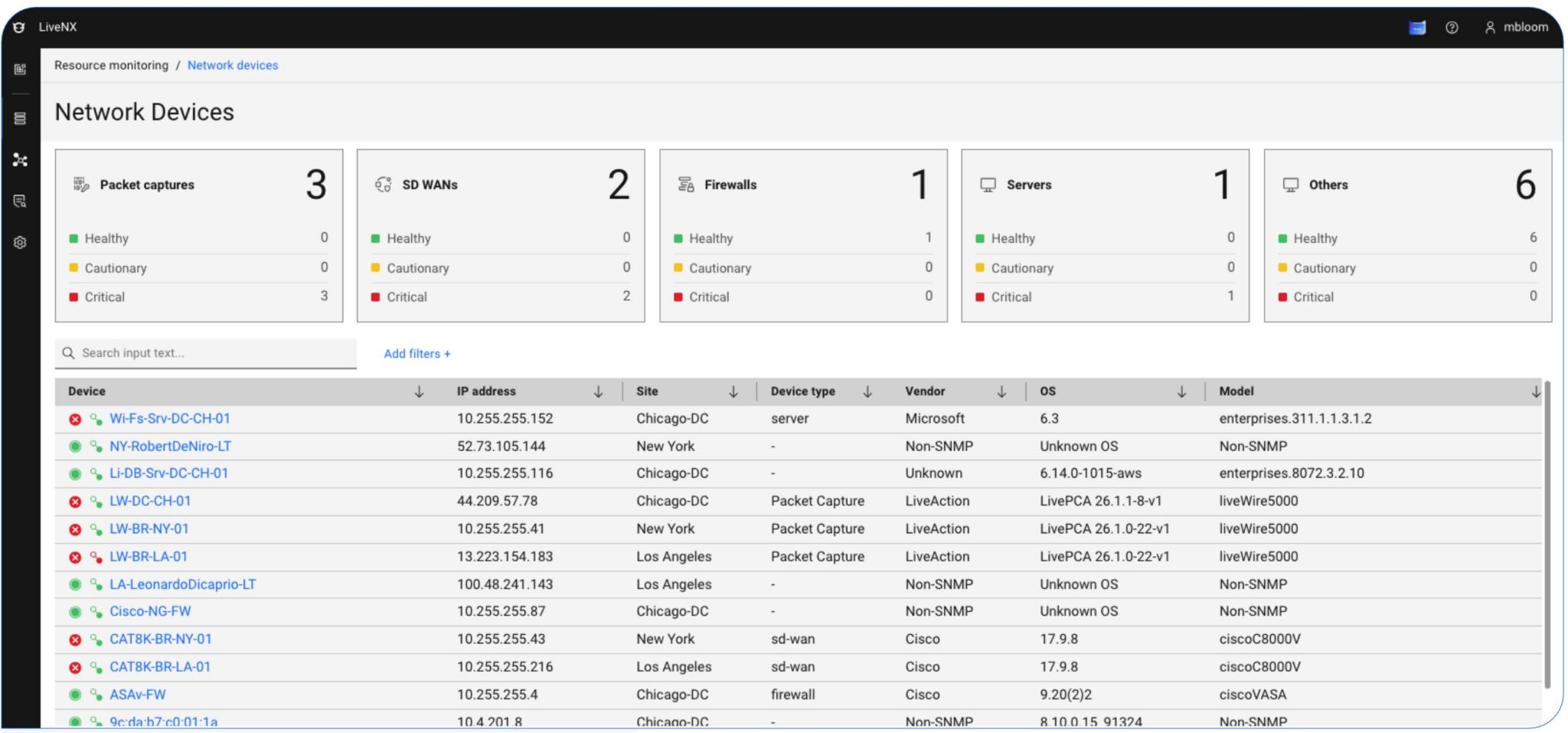The height and width of the screenshot is (733, 1568).
Task: Click connection icon for Li-DB-Srv-DC-CH-01
Action: tap(96, 474)
